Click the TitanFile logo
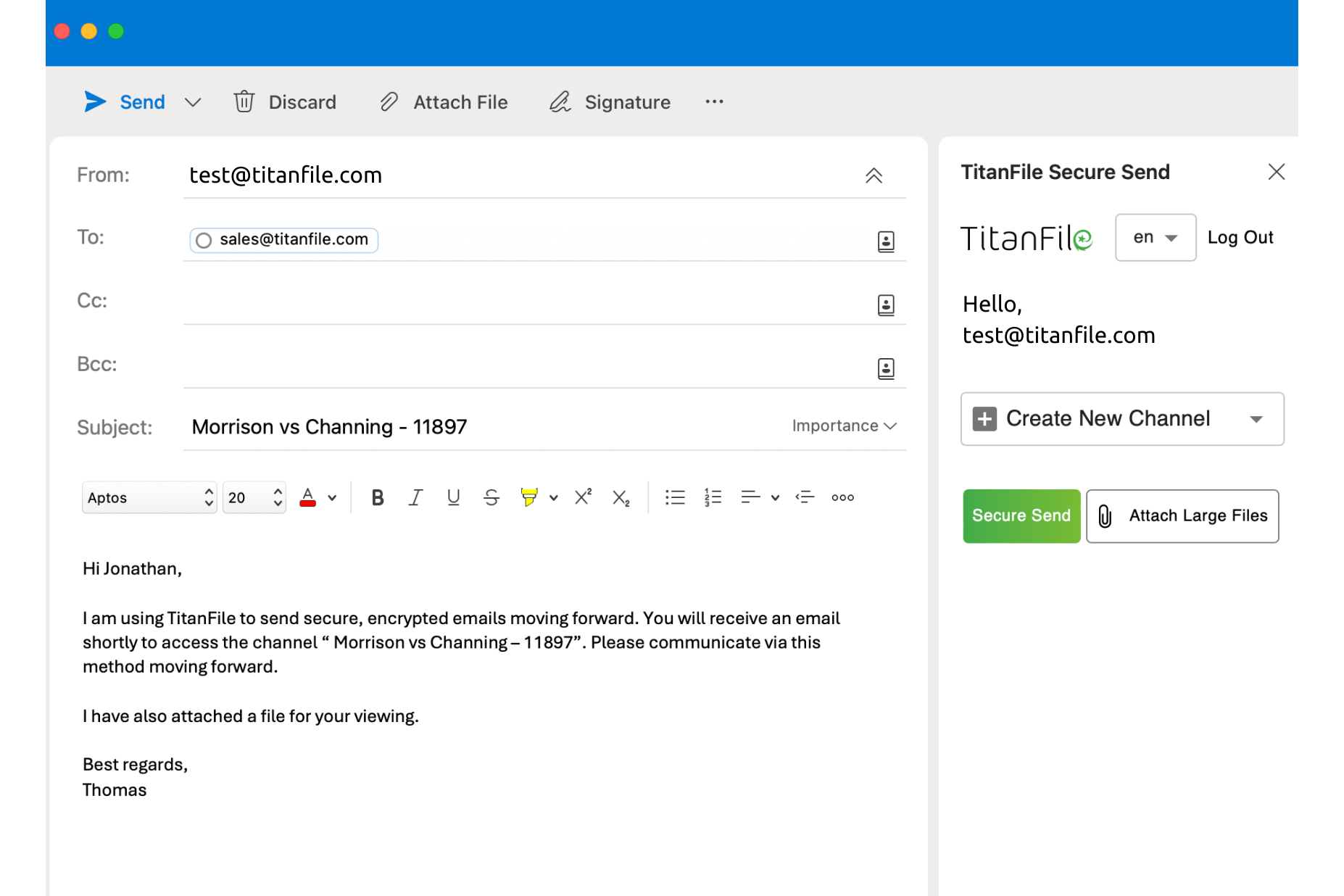Viewport: 1344px width, 896px height. point(1026,238)
